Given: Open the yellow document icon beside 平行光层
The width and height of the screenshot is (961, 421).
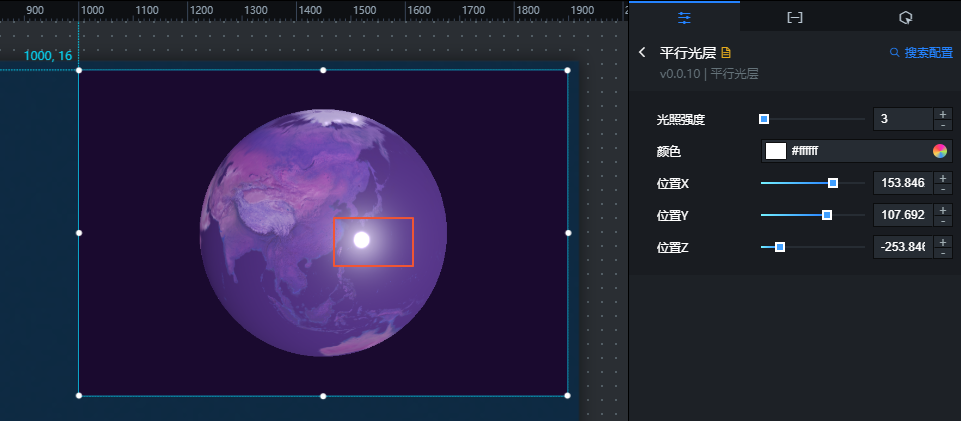Looking at the screenshot, I should click(726, 53).
